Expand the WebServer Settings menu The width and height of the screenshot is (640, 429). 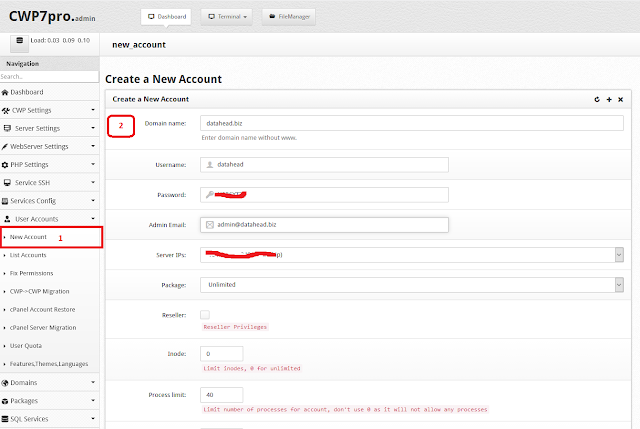click(49, 146)
